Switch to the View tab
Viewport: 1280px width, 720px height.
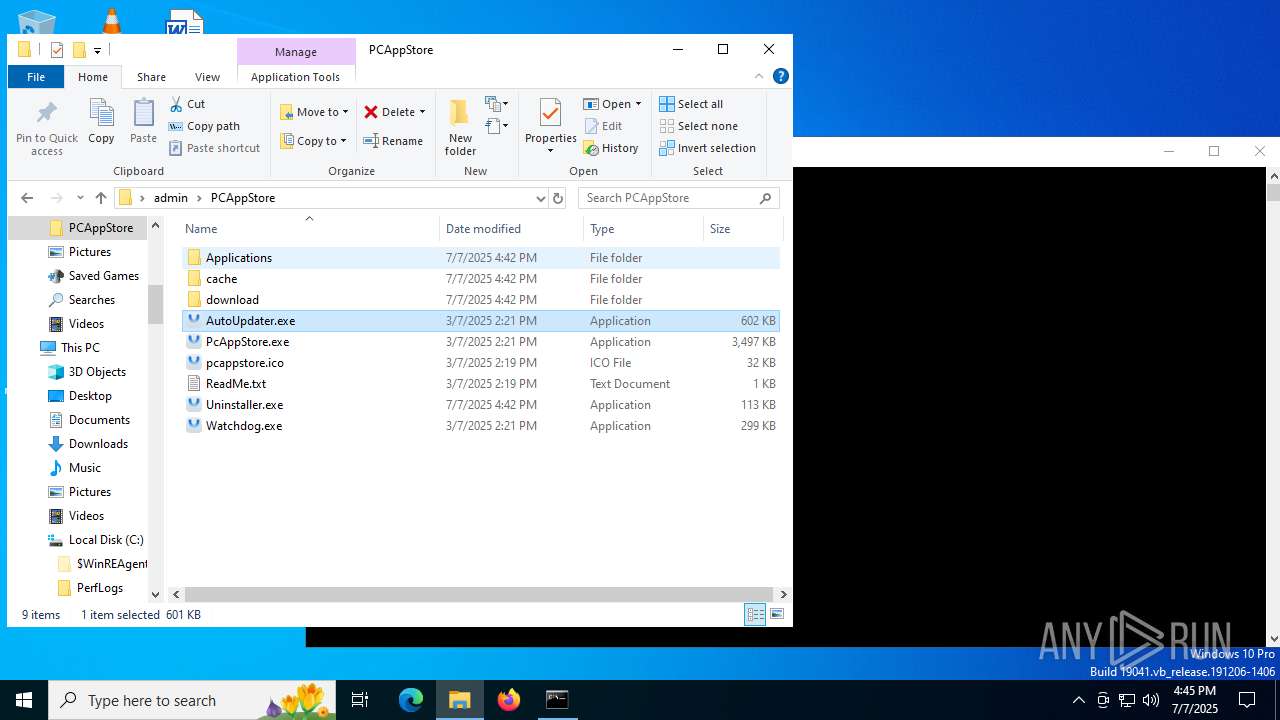[207, 77]
